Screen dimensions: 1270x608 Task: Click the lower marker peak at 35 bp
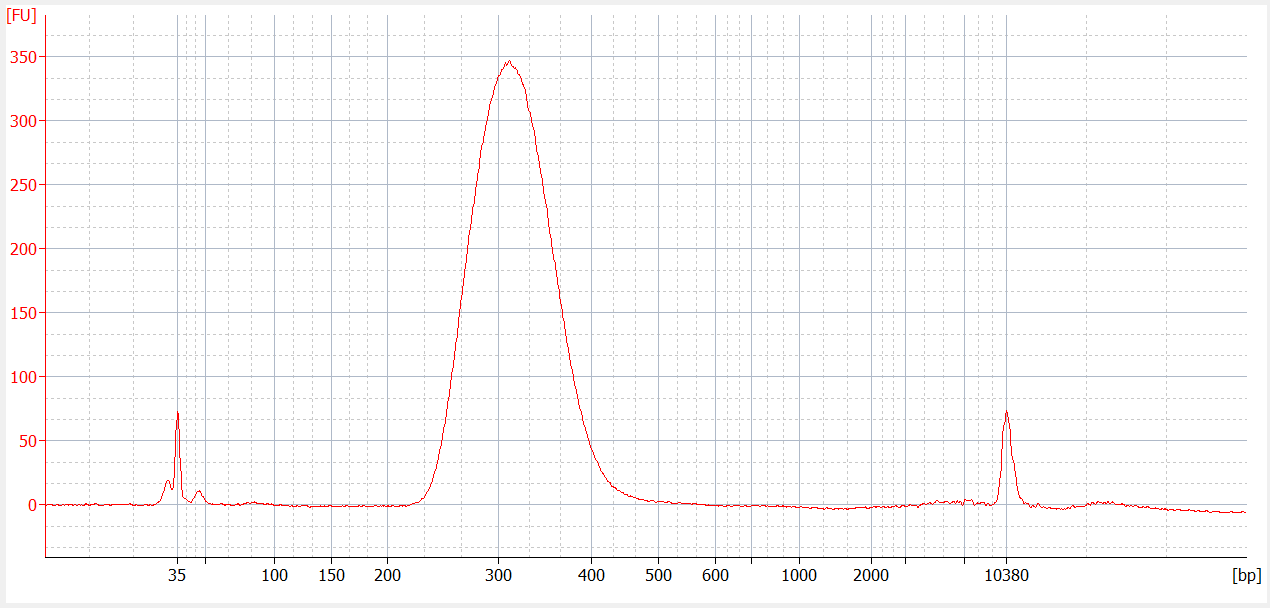[x=177, y=413]
